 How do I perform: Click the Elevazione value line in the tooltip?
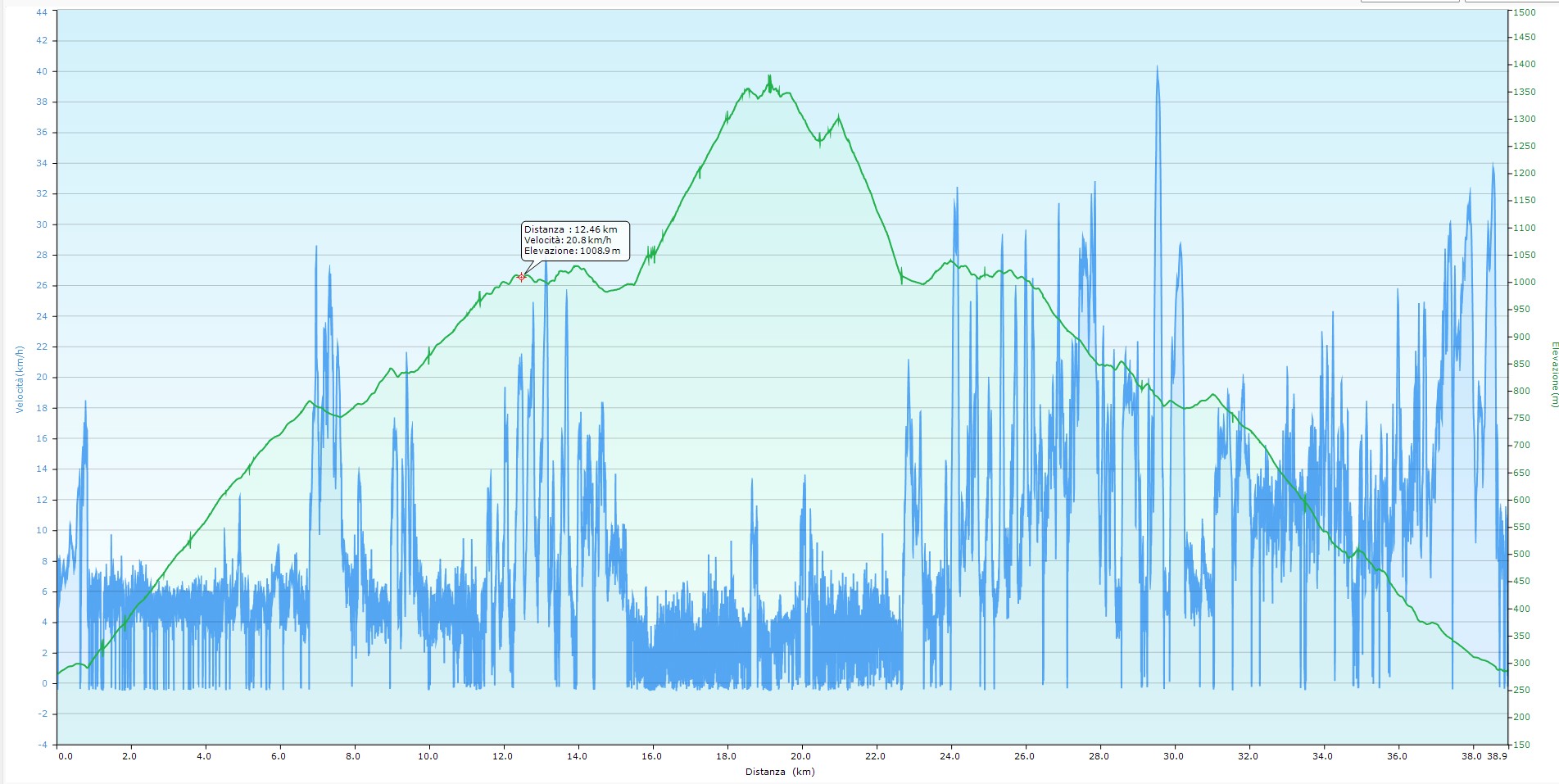point(572,251)
